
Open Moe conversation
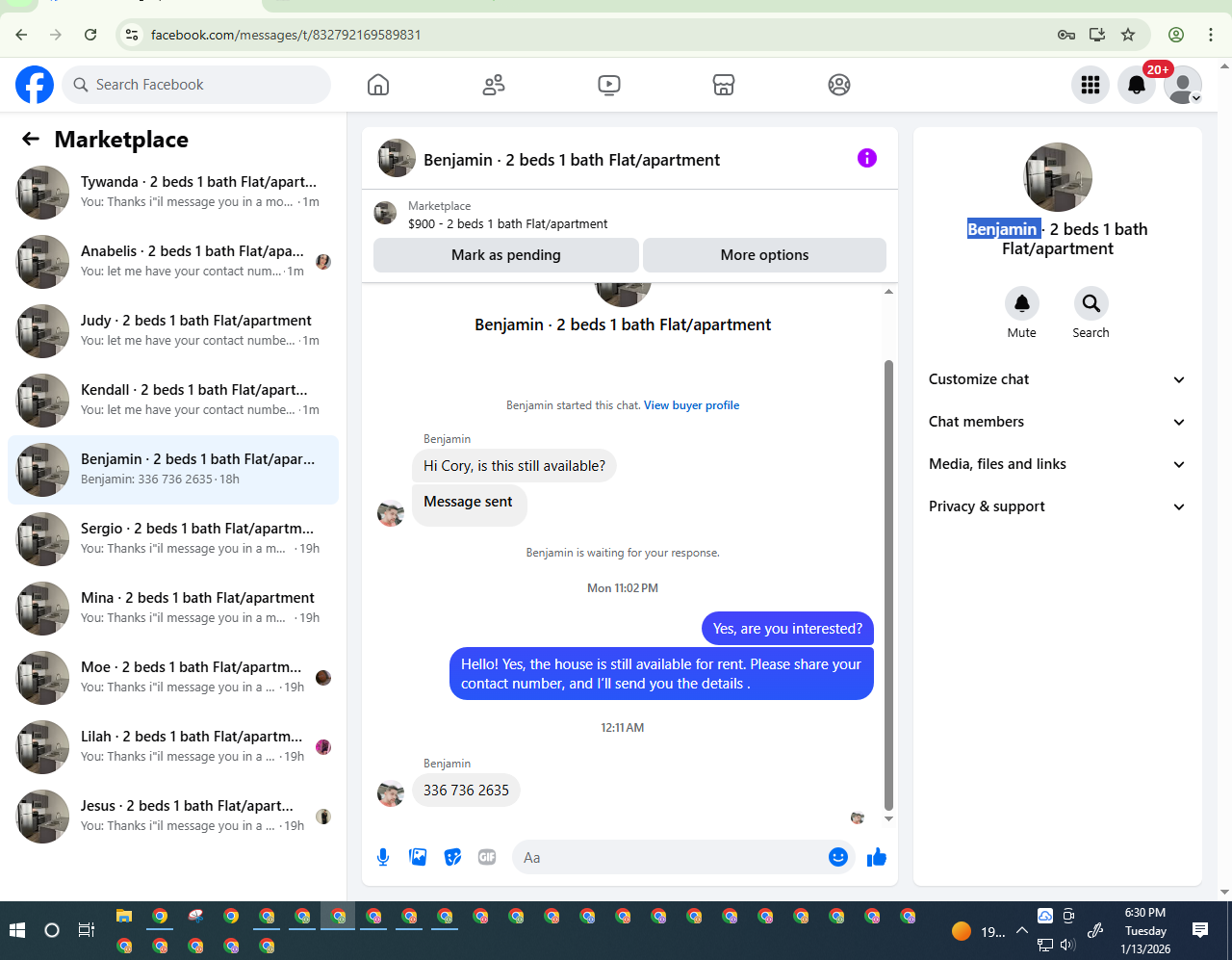tap(173, 678)
